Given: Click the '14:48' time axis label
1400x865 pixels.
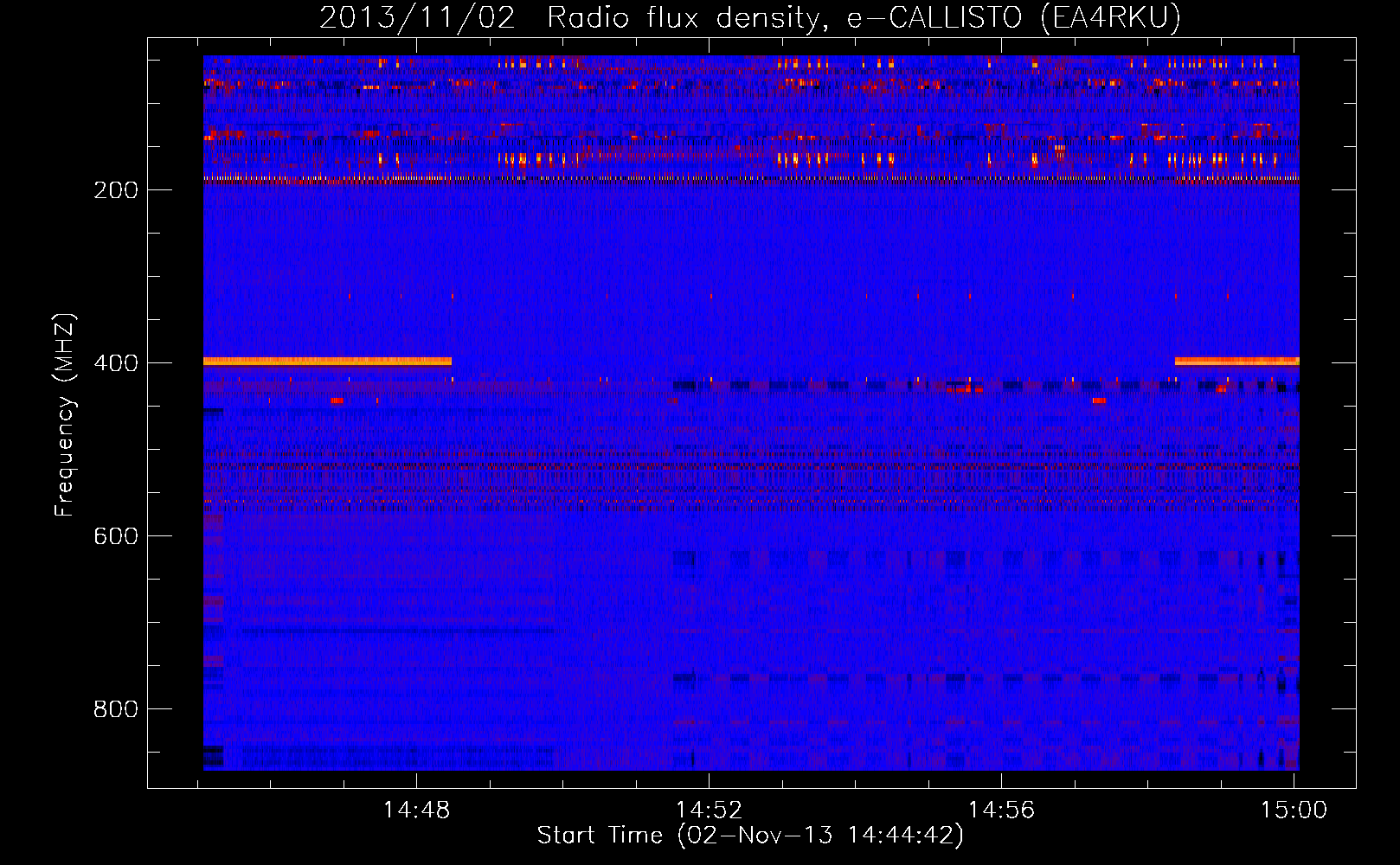Looking at the screenshot, I should [417, 811].
